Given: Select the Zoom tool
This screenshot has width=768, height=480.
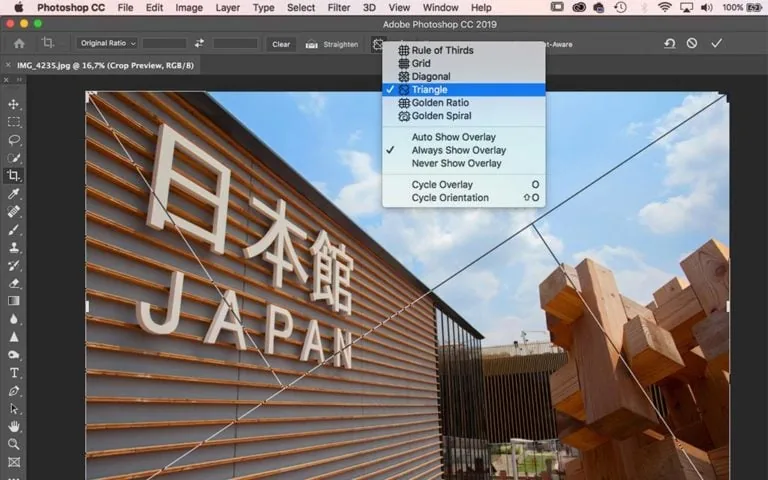Looking at the screenshot, I should pyautogui.click(x=14, y=444).
